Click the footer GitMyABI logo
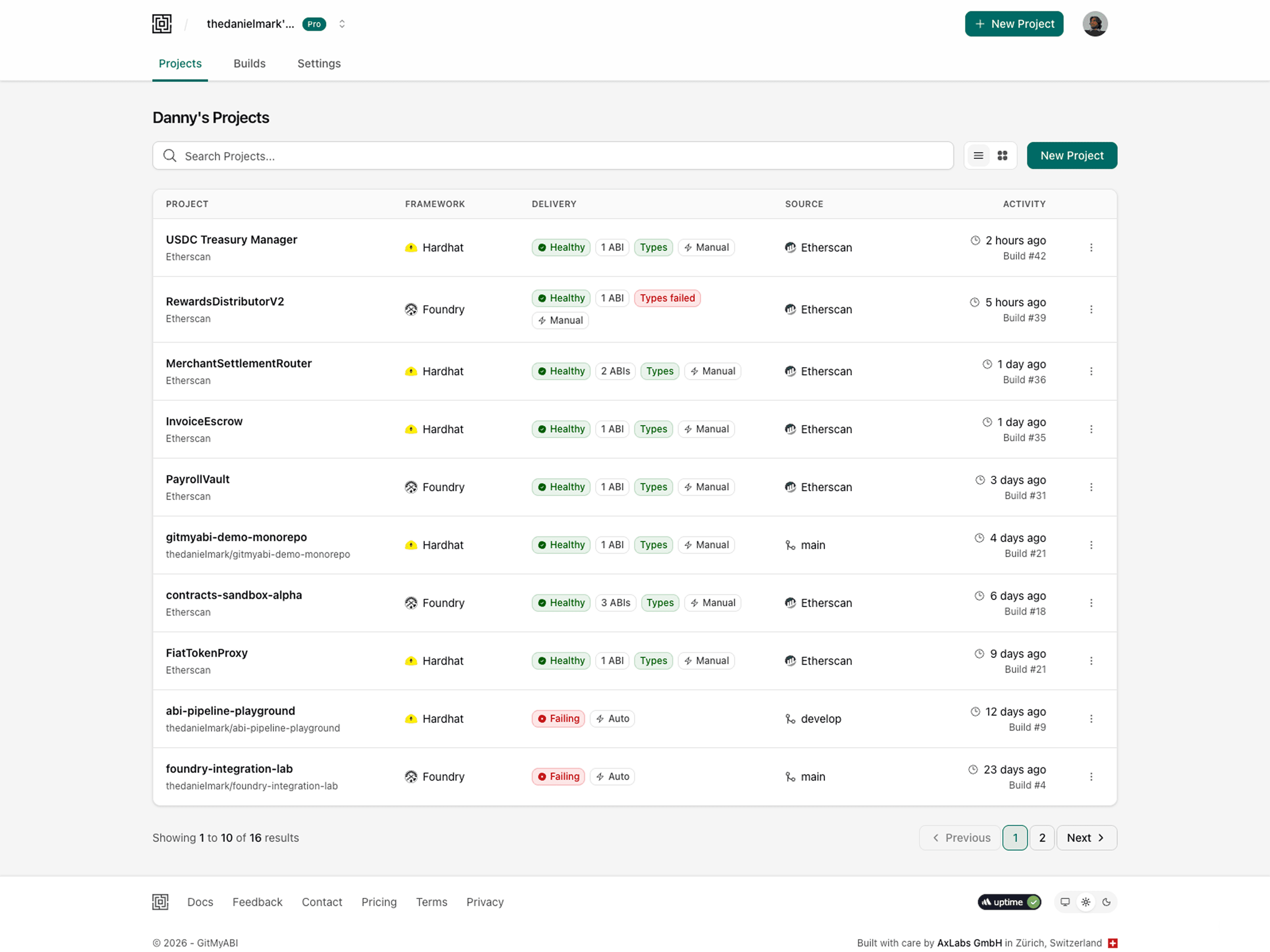1270x952 pixels. pyautogui.click(x=160, y=903)
